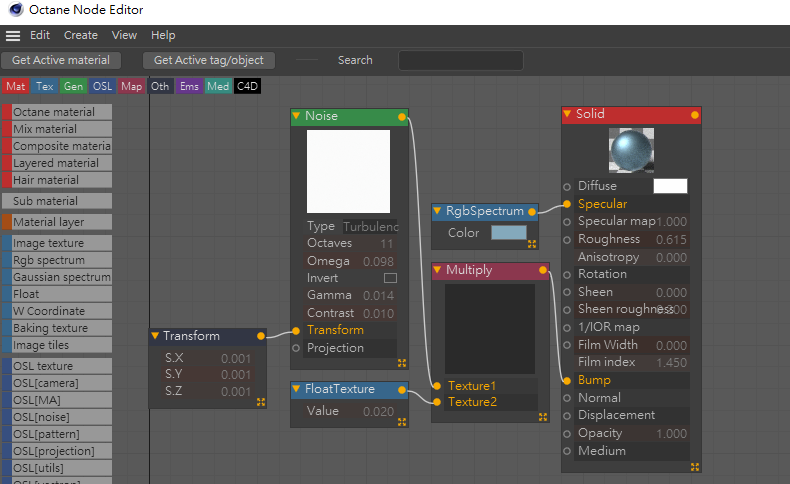Toggle the OSL node filter
This screenshot has height=484, width=790.
click(x=102, y=86)
